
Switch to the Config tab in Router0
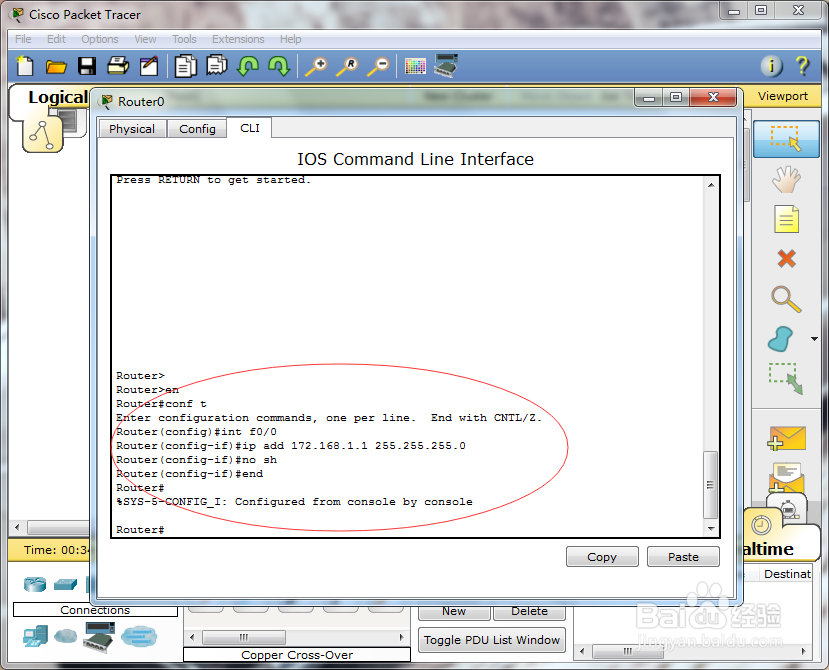[x=197, y=129]
